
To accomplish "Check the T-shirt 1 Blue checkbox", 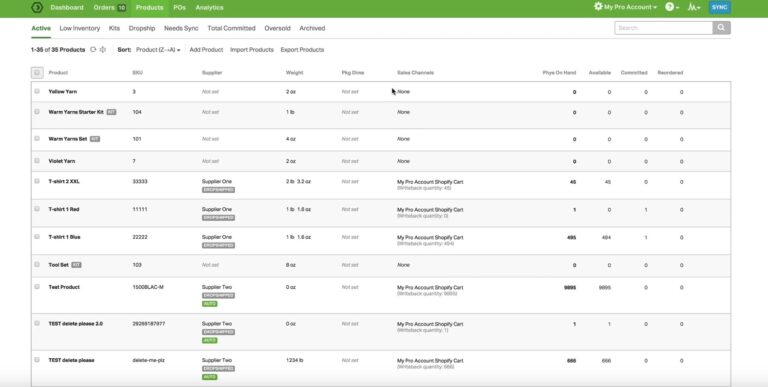I will coord(37,237).
